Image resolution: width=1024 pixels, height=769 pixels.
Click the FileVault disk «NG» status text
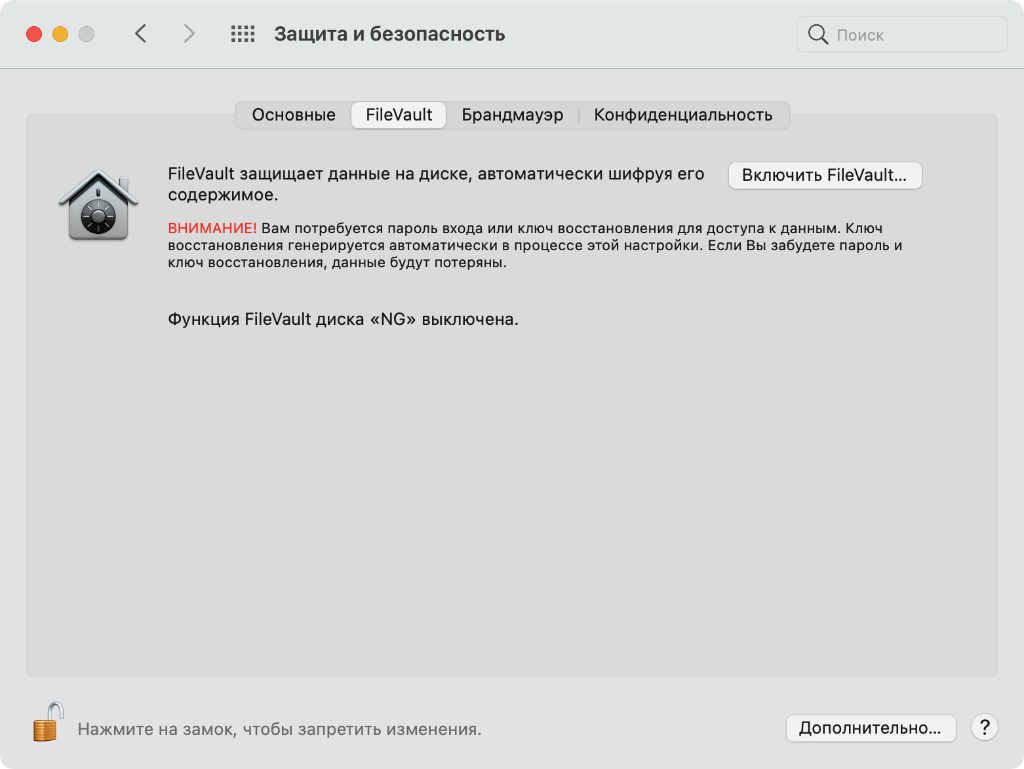343,320
